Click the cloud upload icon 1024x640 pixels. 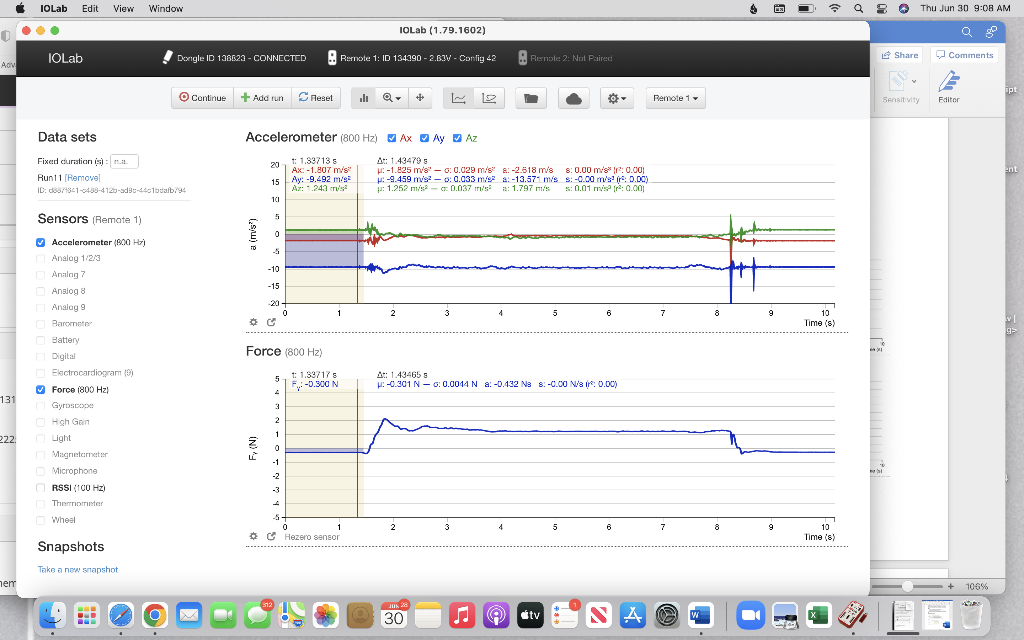tap(574, 98)
